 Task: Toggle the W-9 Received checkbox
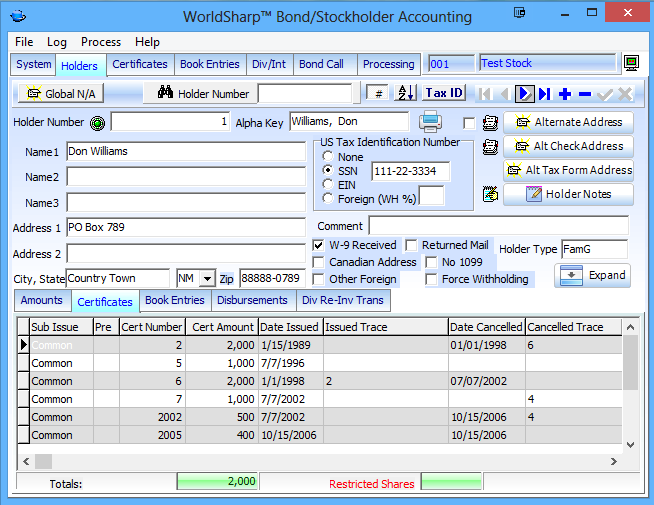pyautogui.click(x=319, y=245)
